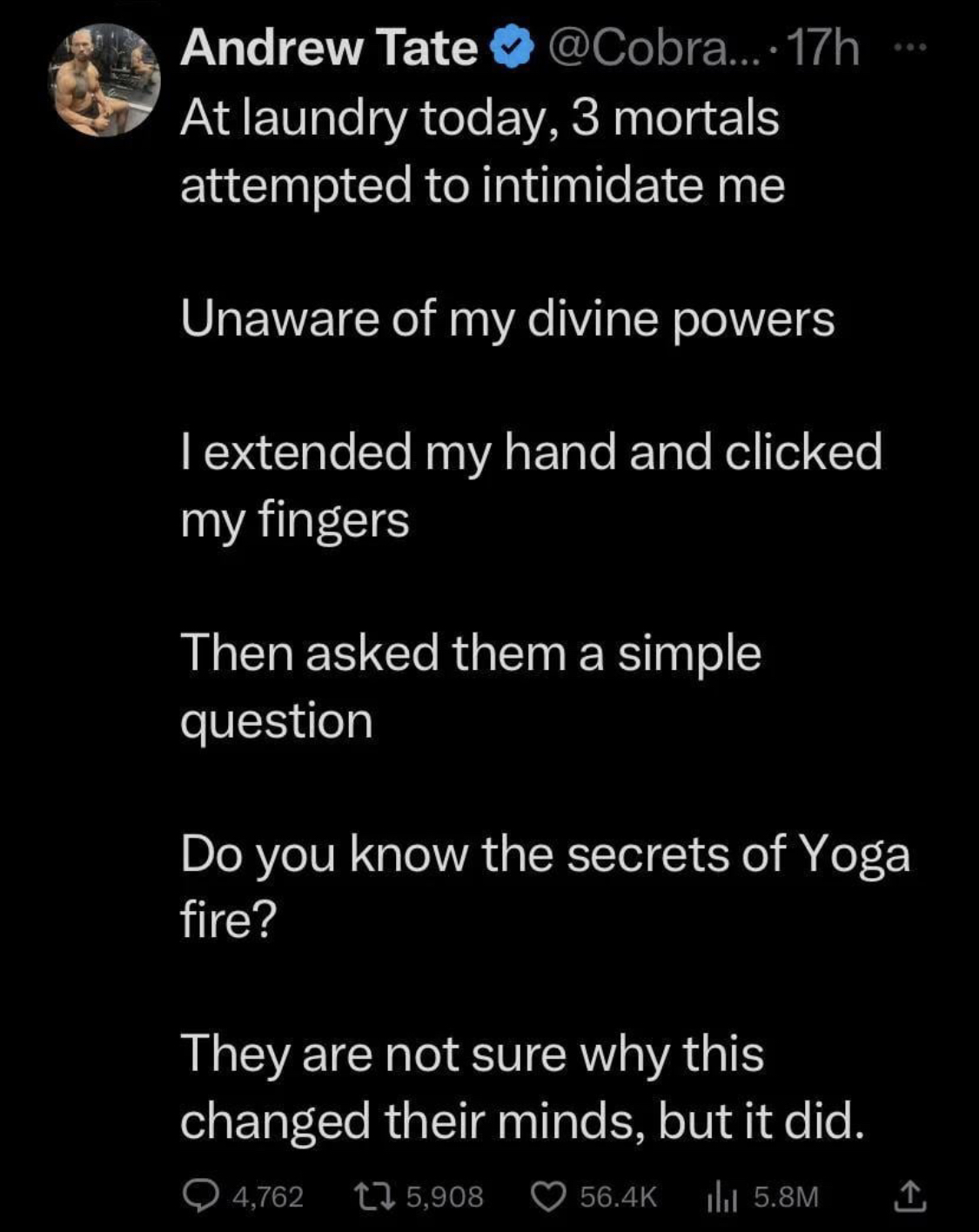Click the "changed their minds, but it did" line

(x=523, y=1121)
